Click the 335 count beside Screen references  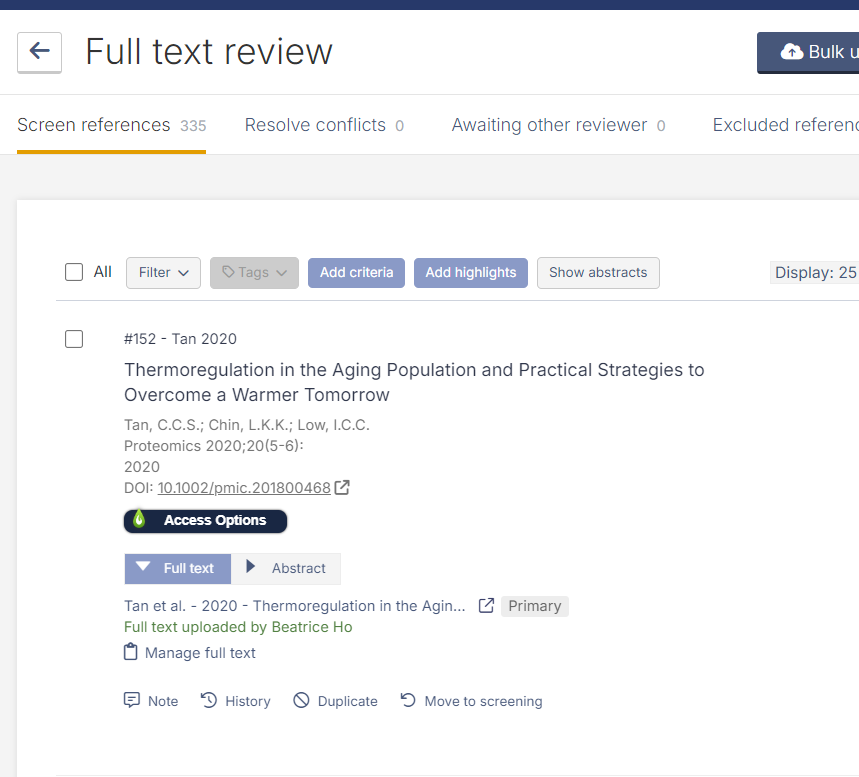pyautogui.click(x=193, y=126)
